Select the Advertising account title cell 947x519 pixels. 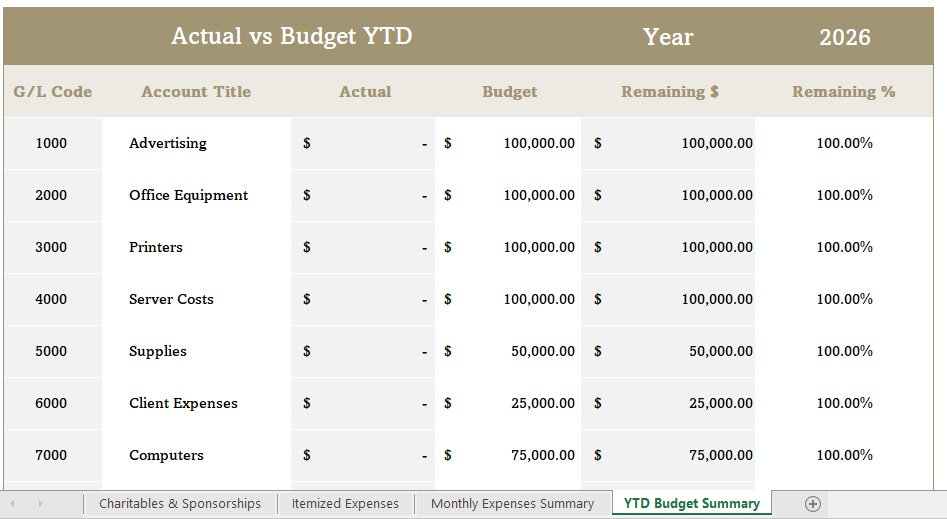pyautogui.click(x=196, y=143)
